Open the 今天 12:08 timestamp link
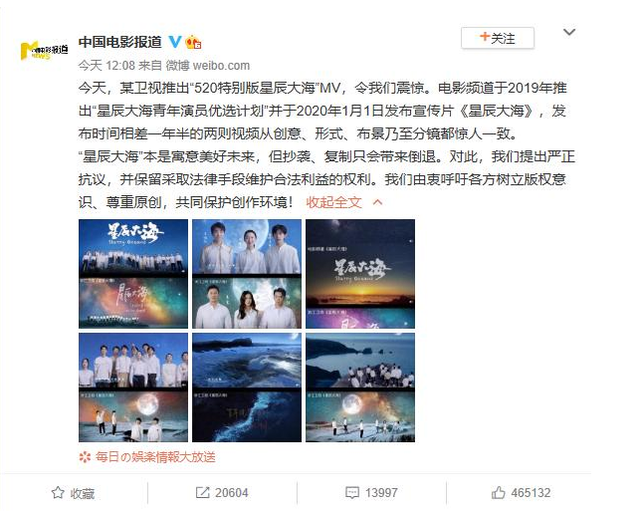This screenshot has height=512, width=640. click(x=107, y=65)
